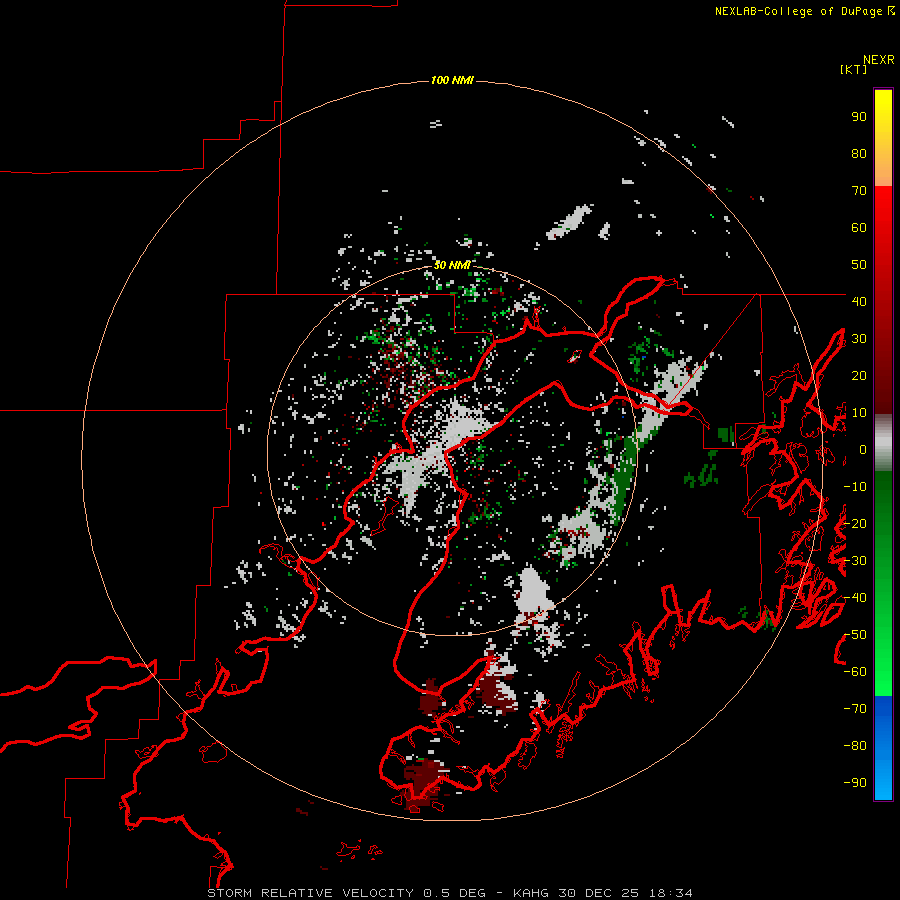Click the -10 value on the velocity scale
This screenshot has height=900, width=900.
point(855,487)
